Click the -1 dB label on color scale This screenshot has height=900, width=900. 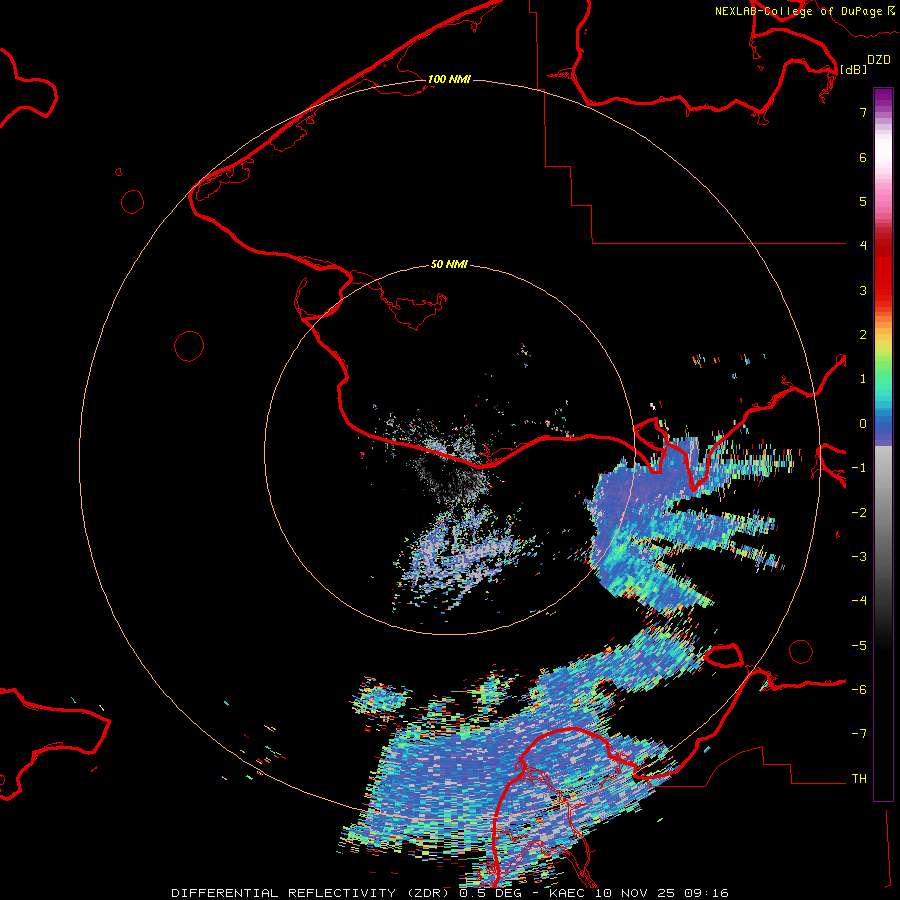[859, 468]
